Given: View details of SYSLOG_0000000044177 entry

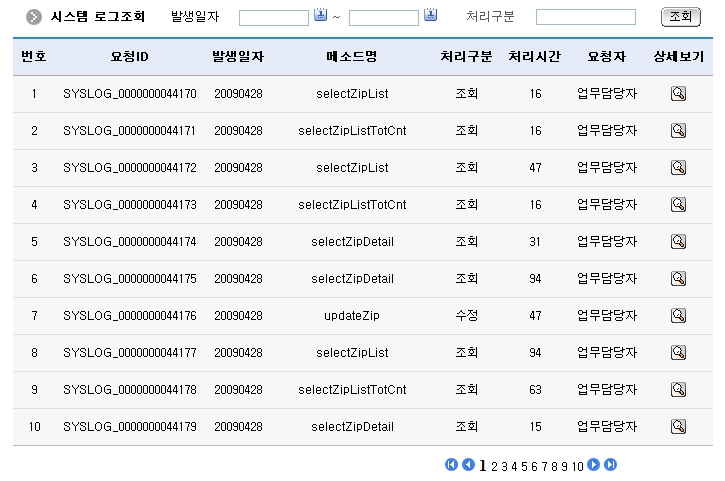Looking at the screenshot, I should [x=678, y=353].
